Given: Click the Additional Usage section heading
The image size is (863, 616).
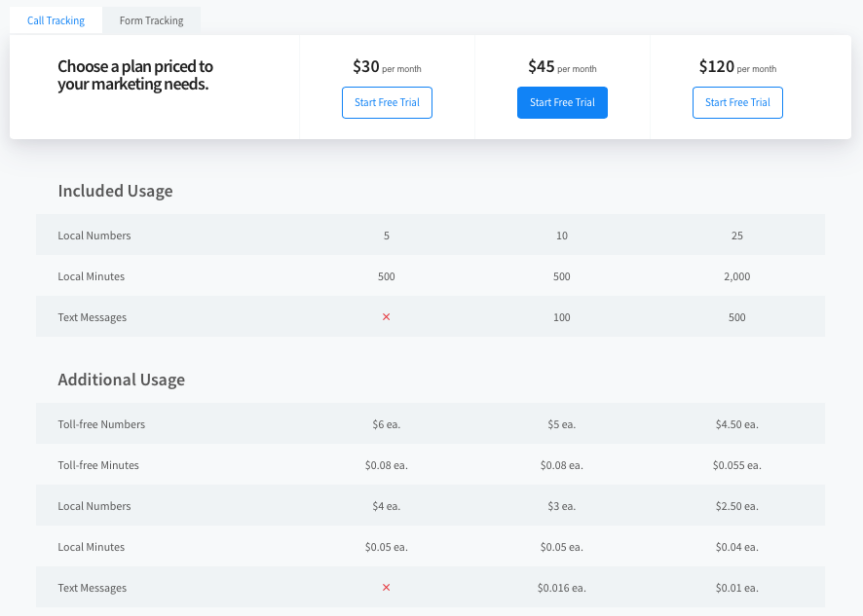Looking at the screenshot, I should pos(121,380).
